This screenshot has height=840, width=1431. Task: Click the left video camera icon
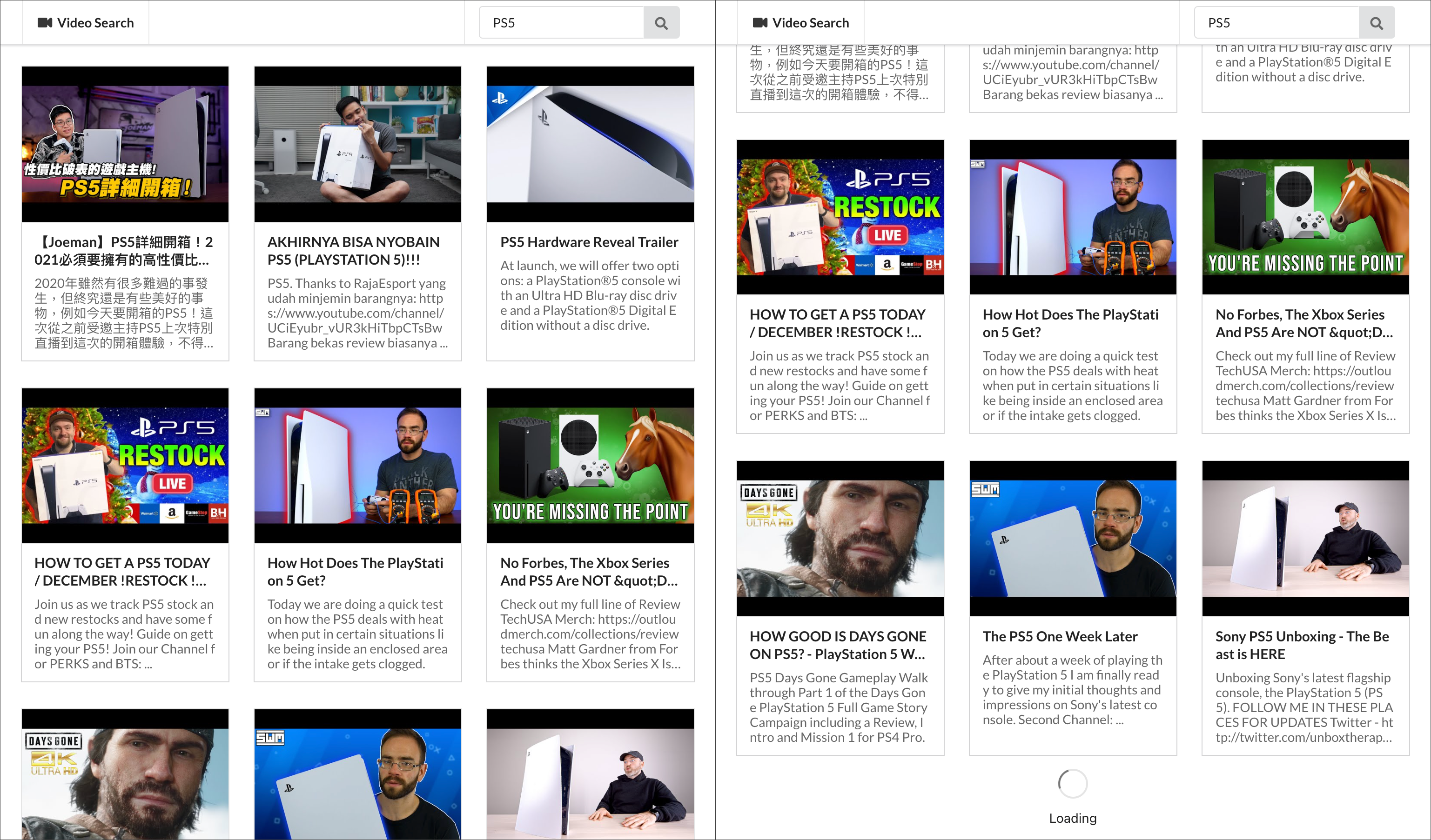(44, 23)
